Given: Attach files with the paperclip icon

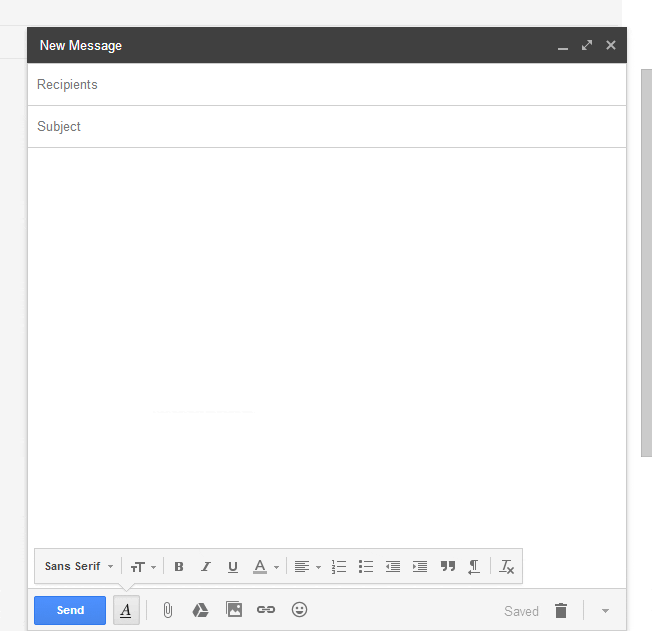Looking at the screenshot, I should [168, 610].
